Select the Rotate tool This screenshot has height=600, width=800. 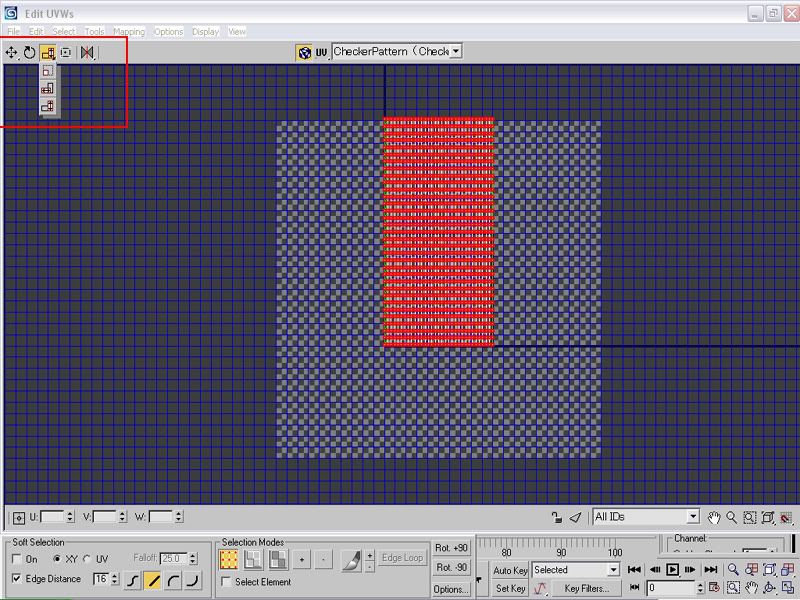[30, 52]
